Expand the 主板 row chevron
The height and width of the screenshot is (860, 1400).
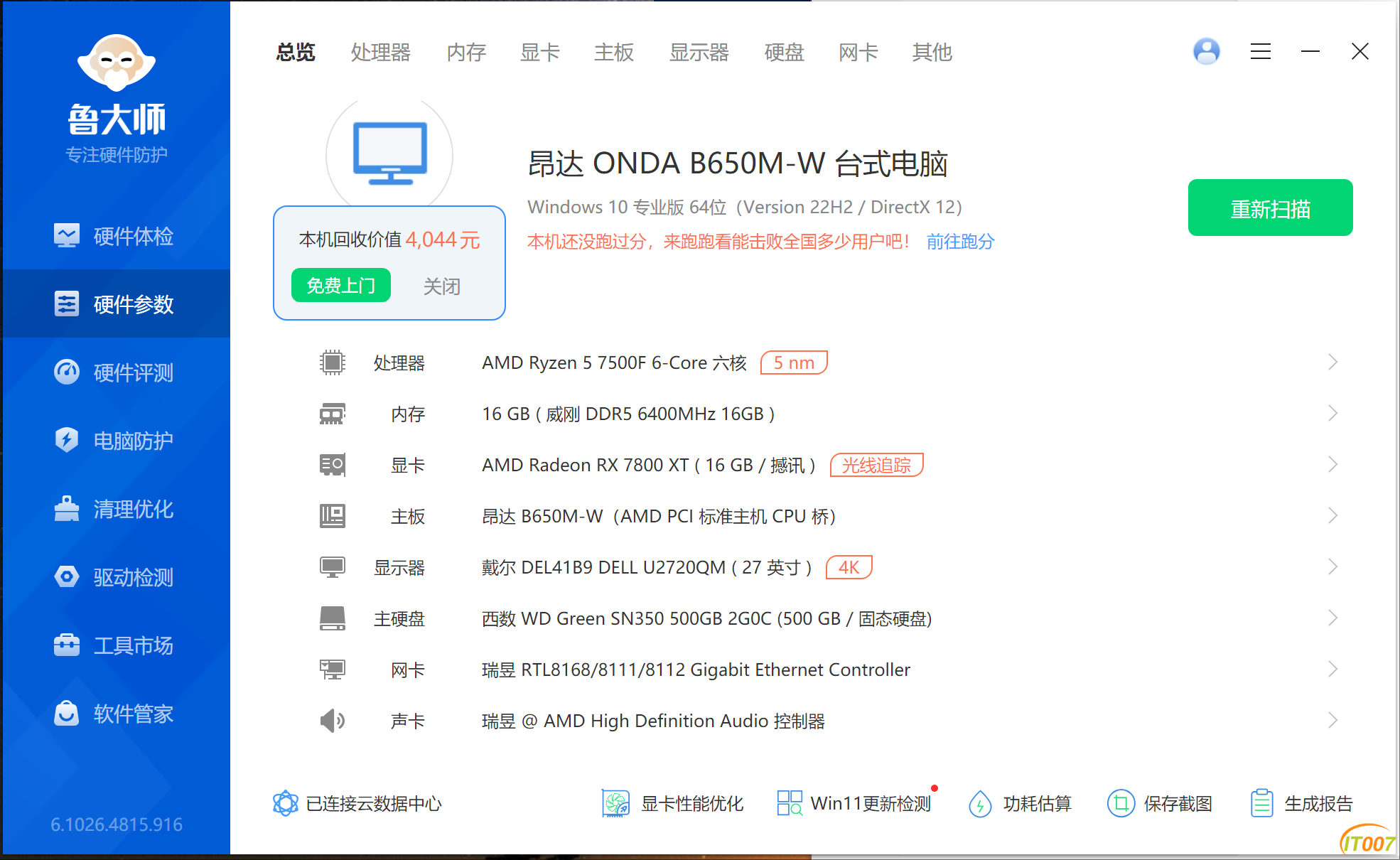1332,516
